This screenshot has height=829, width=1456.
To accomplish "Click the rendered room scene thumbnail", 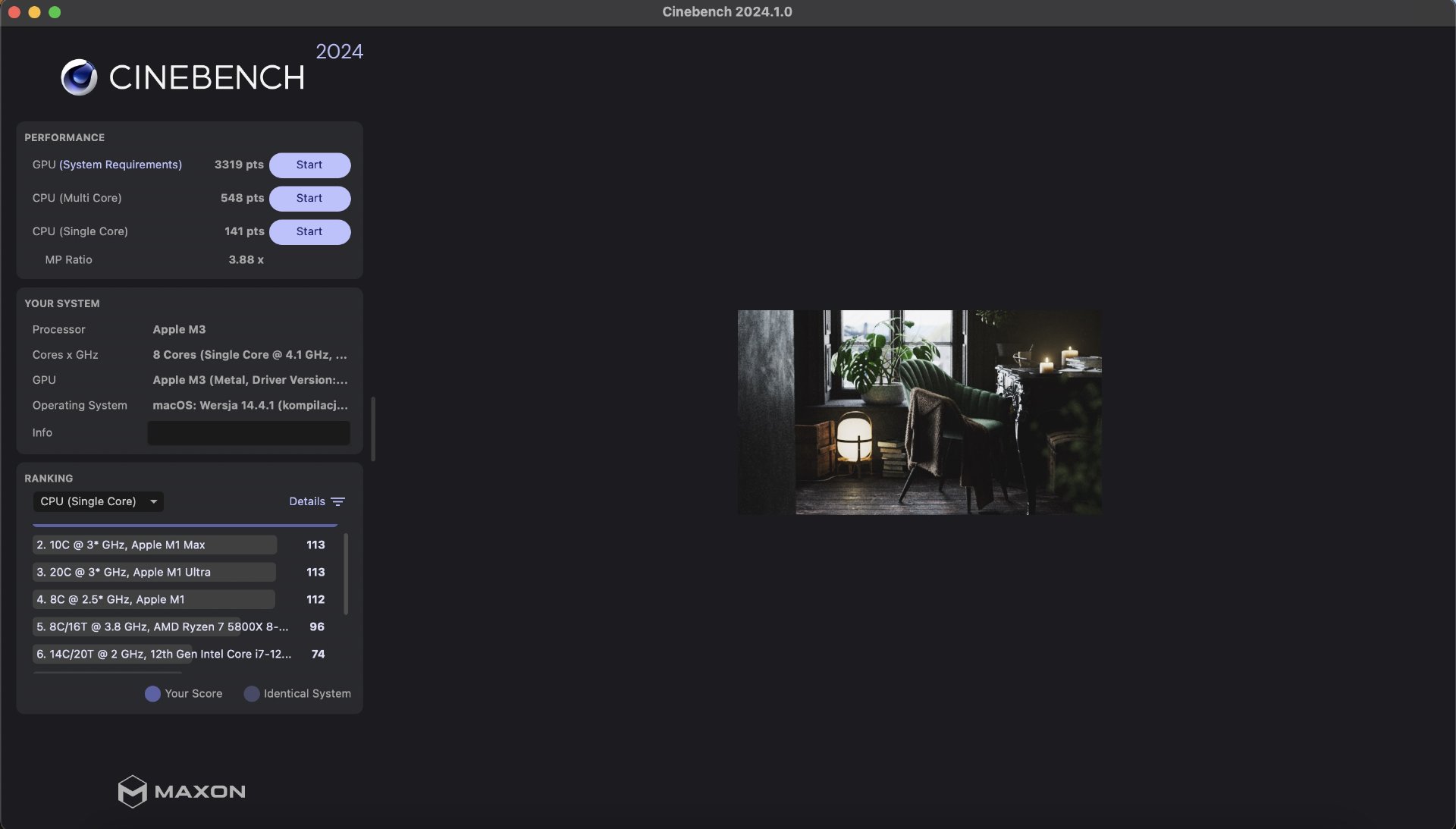I will pyautogui.click(x=919, y=412).
